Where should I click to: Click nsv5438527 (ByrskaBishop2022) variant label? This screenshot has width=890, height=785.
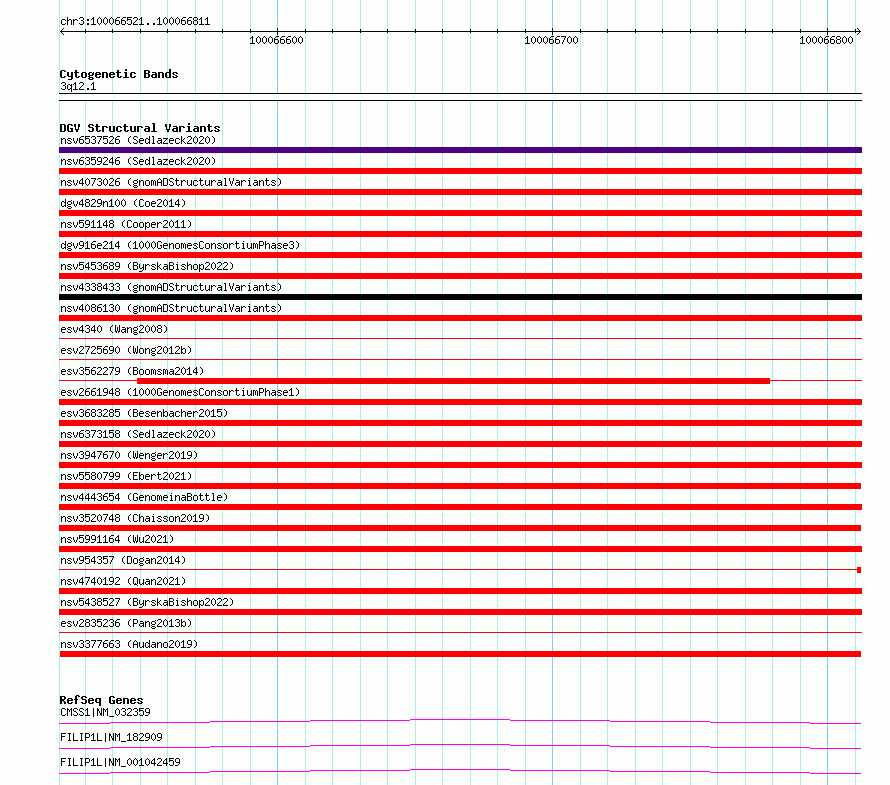coord(147,602)
